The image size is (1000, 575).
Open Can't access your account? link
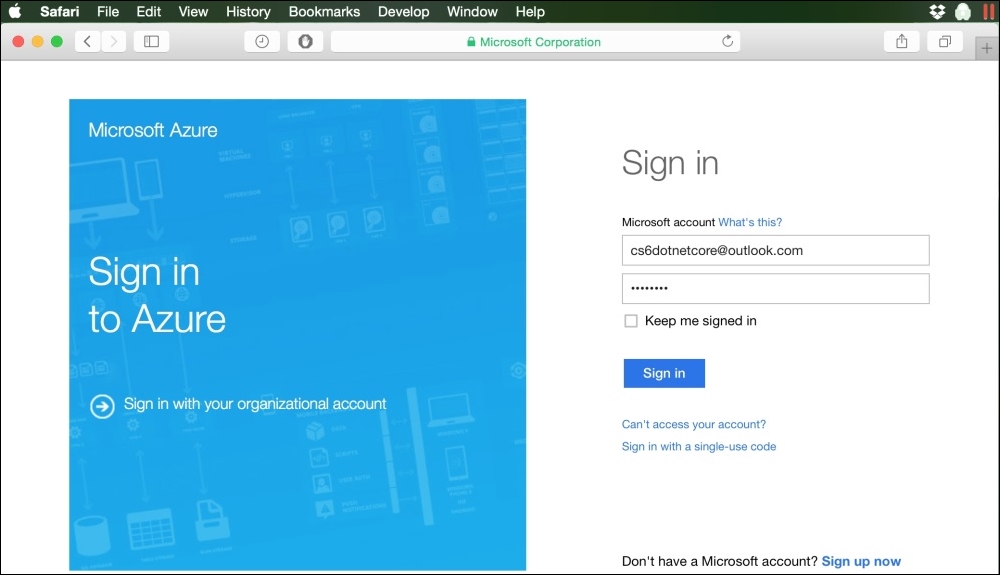(x=694, y=425)
